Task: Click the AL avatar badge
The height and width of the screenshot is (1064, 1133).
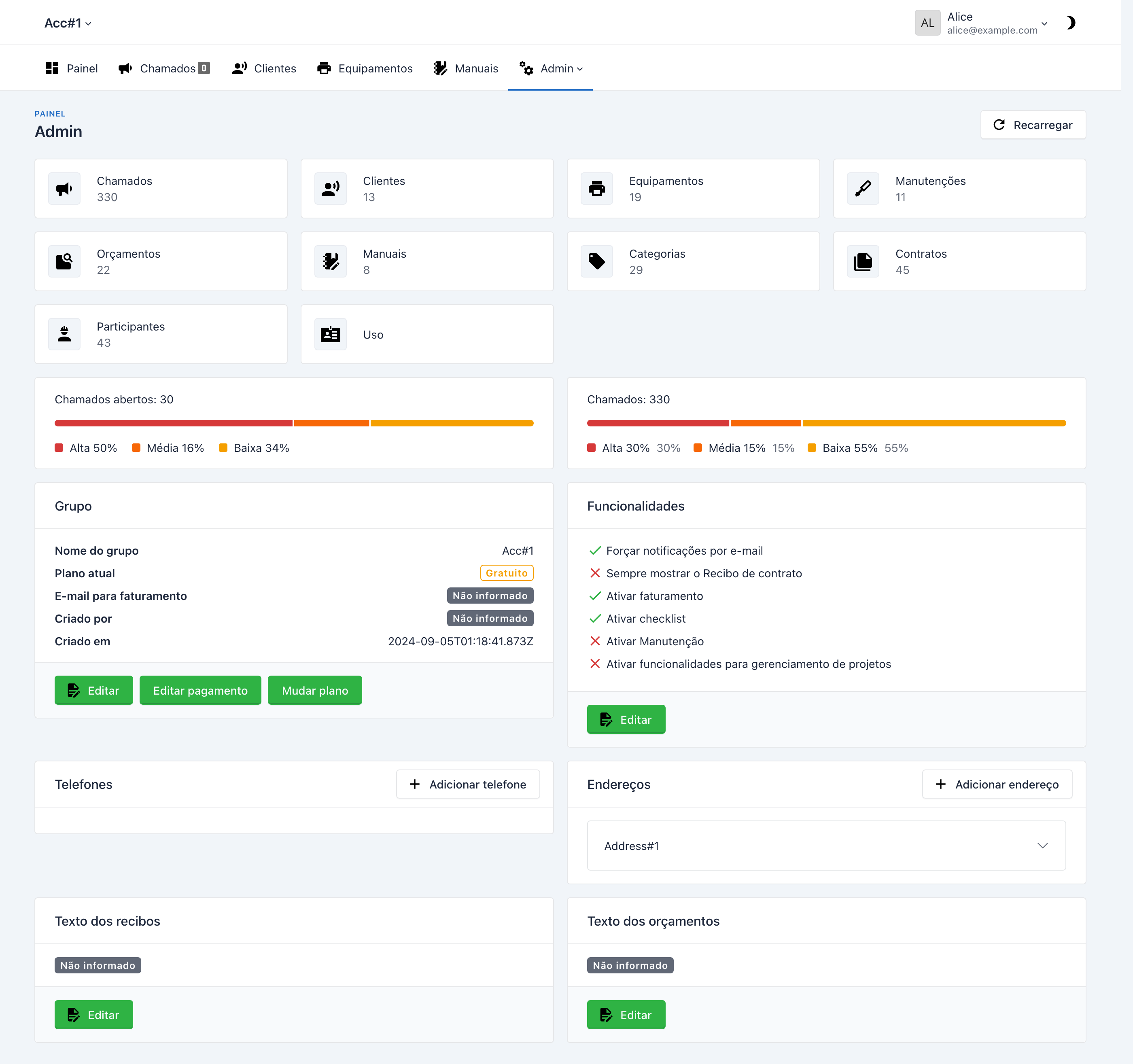Action: (927, 23)
